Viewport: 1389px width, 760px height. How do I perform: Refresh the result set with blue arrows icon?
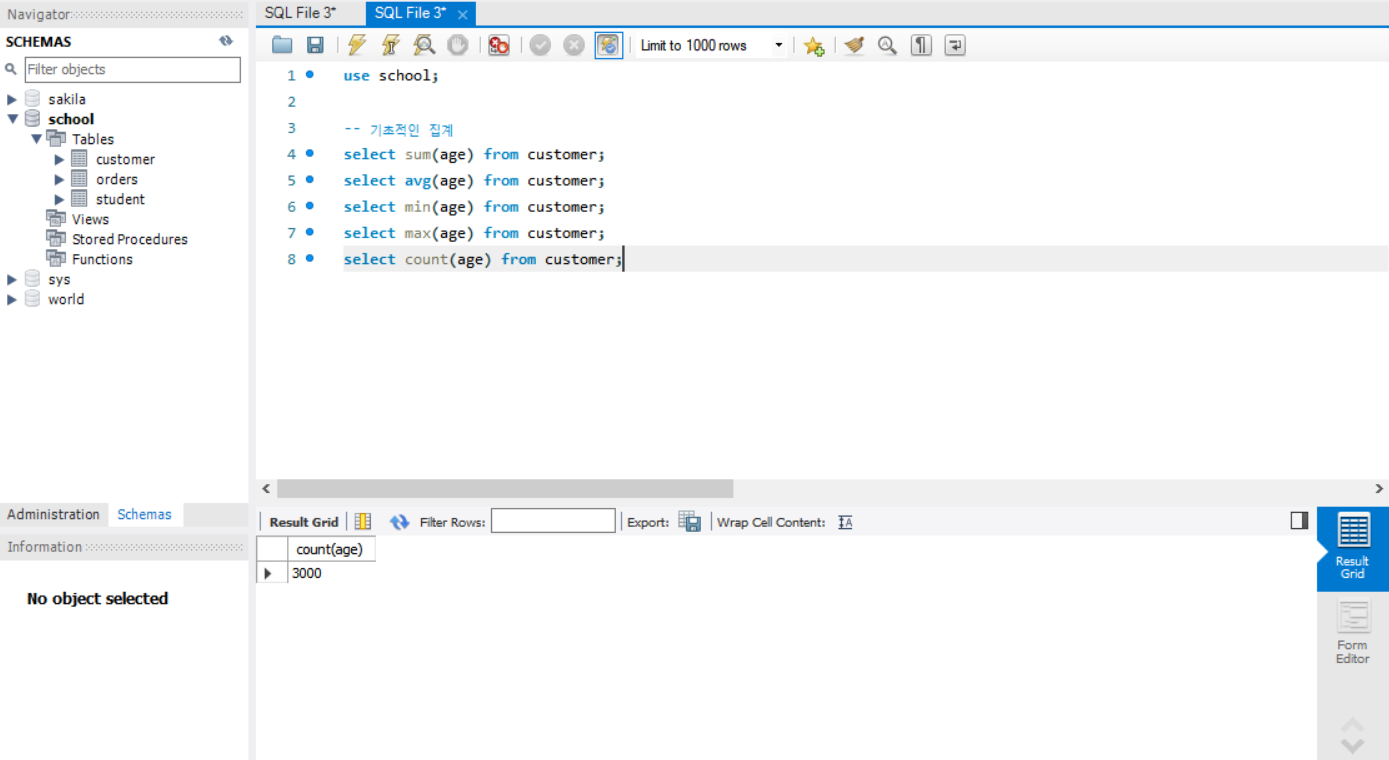coord(400,522)
